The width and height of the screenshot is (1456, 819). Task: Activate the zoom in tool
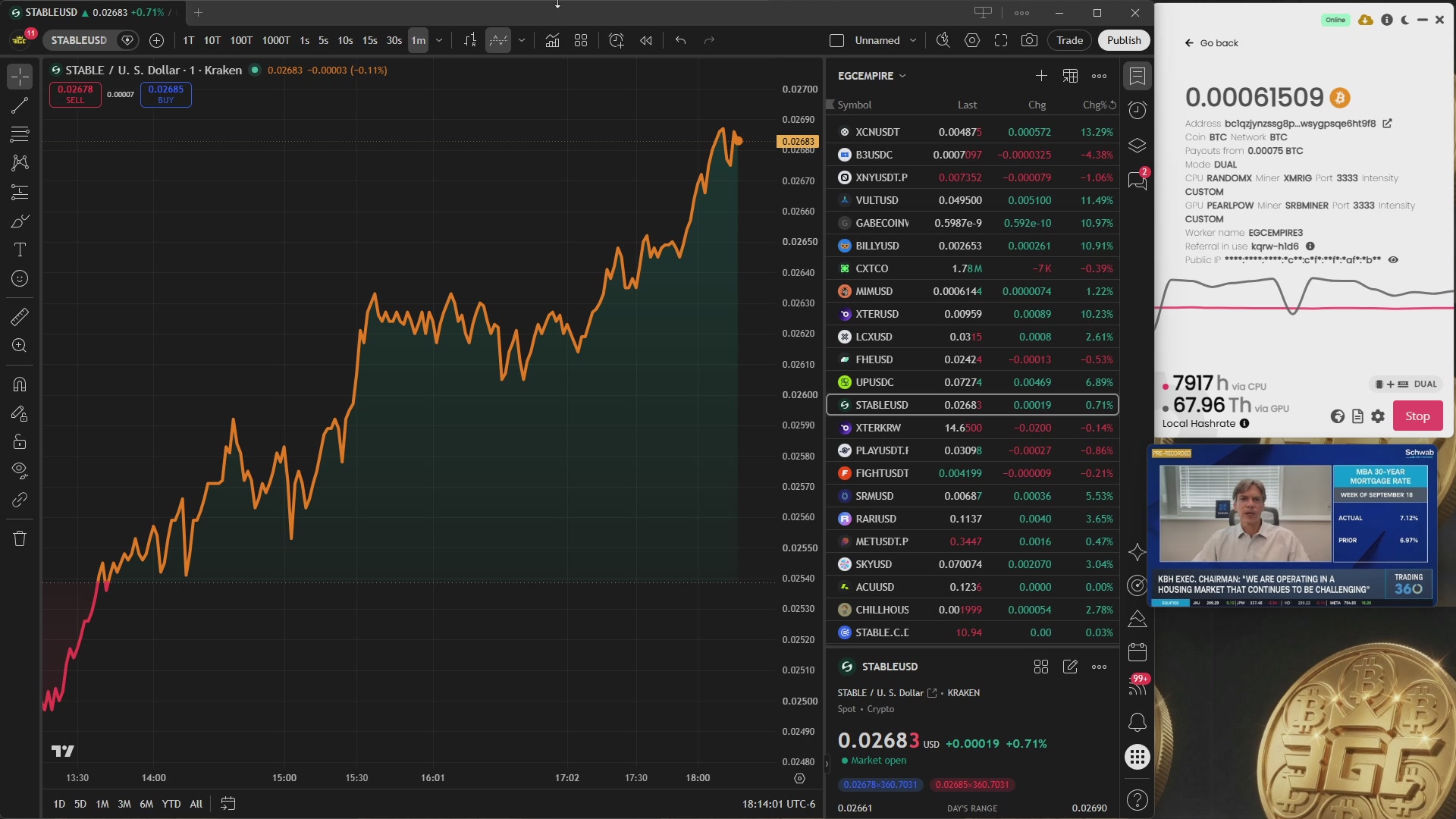coord(20,346)
